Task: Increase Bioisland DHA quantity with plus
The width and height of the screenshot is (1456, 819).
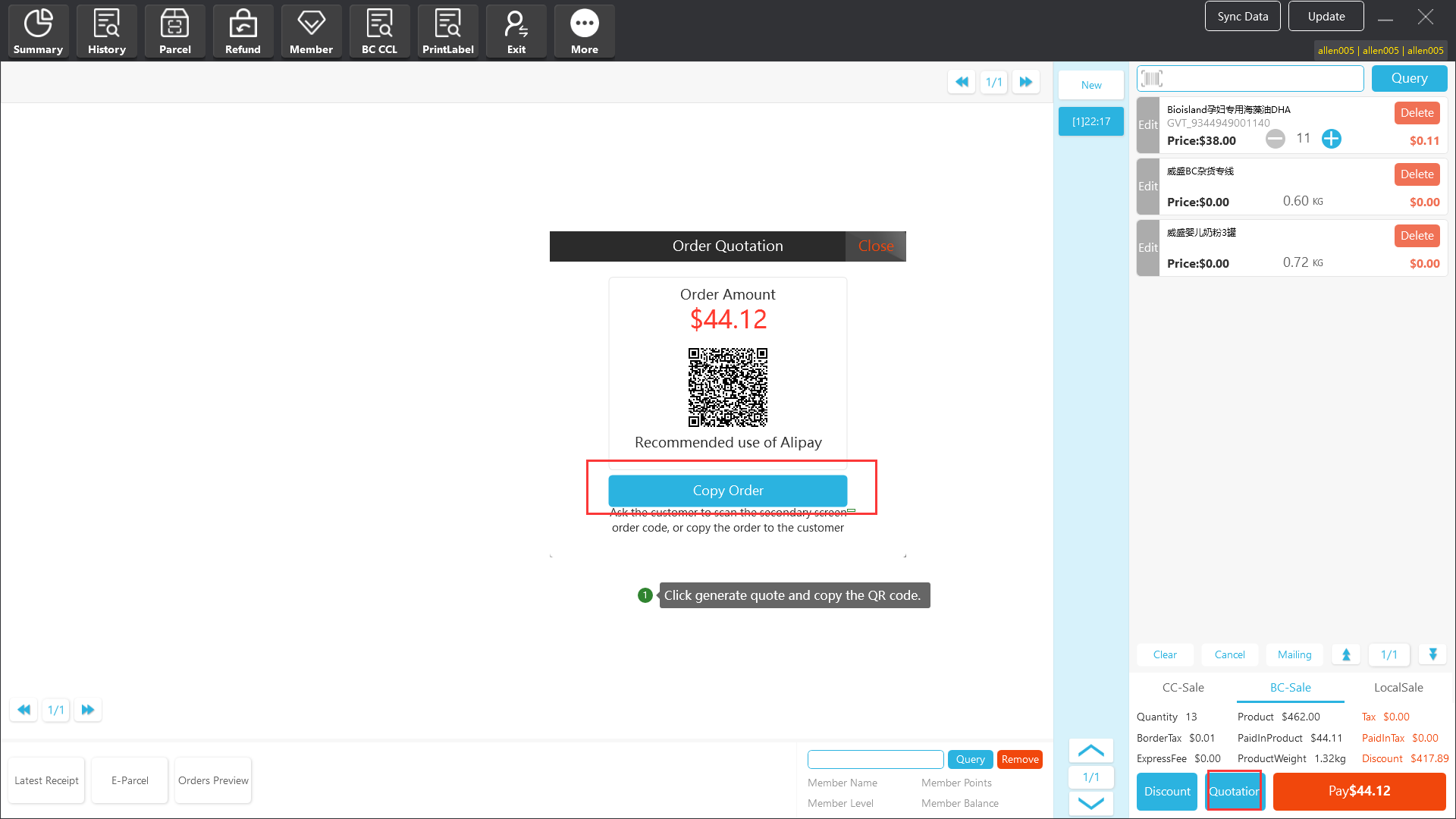Action: pyautogui.click(x=1331, y=139)
